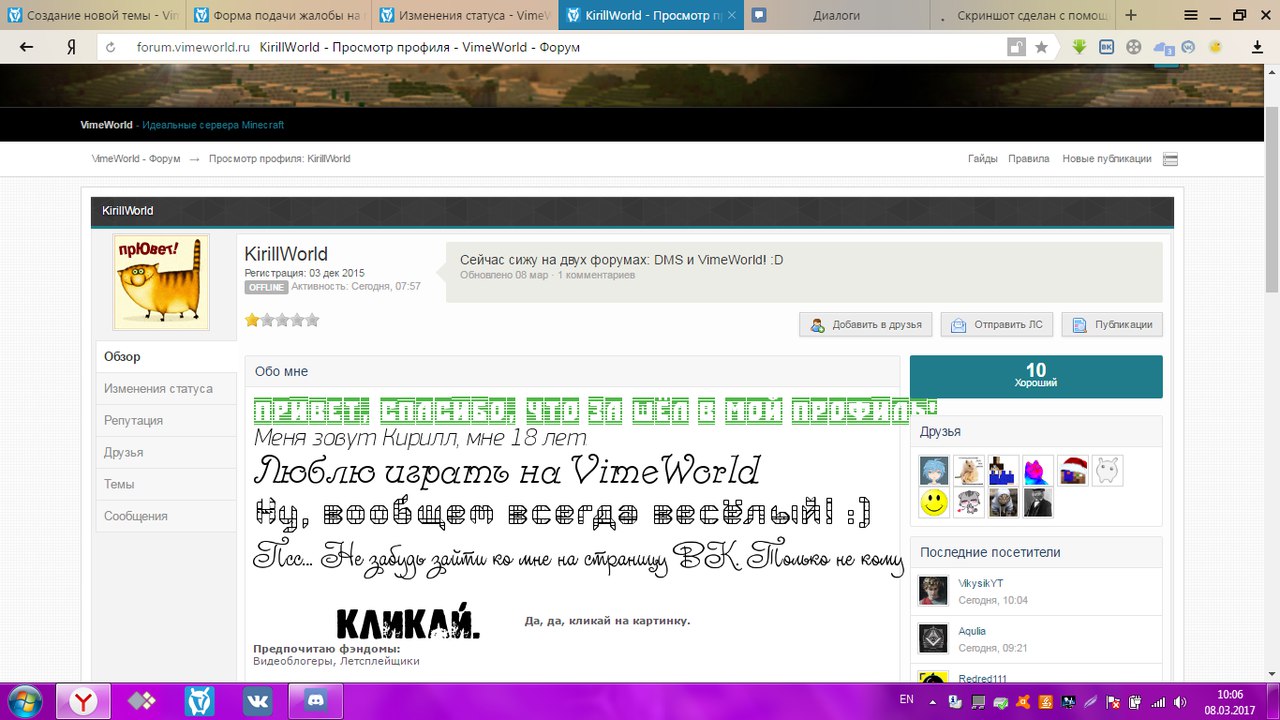Viewport: 1280px width, 720px height.
Task: Open the forum quick navigation icon
Action: (1171, 159)
